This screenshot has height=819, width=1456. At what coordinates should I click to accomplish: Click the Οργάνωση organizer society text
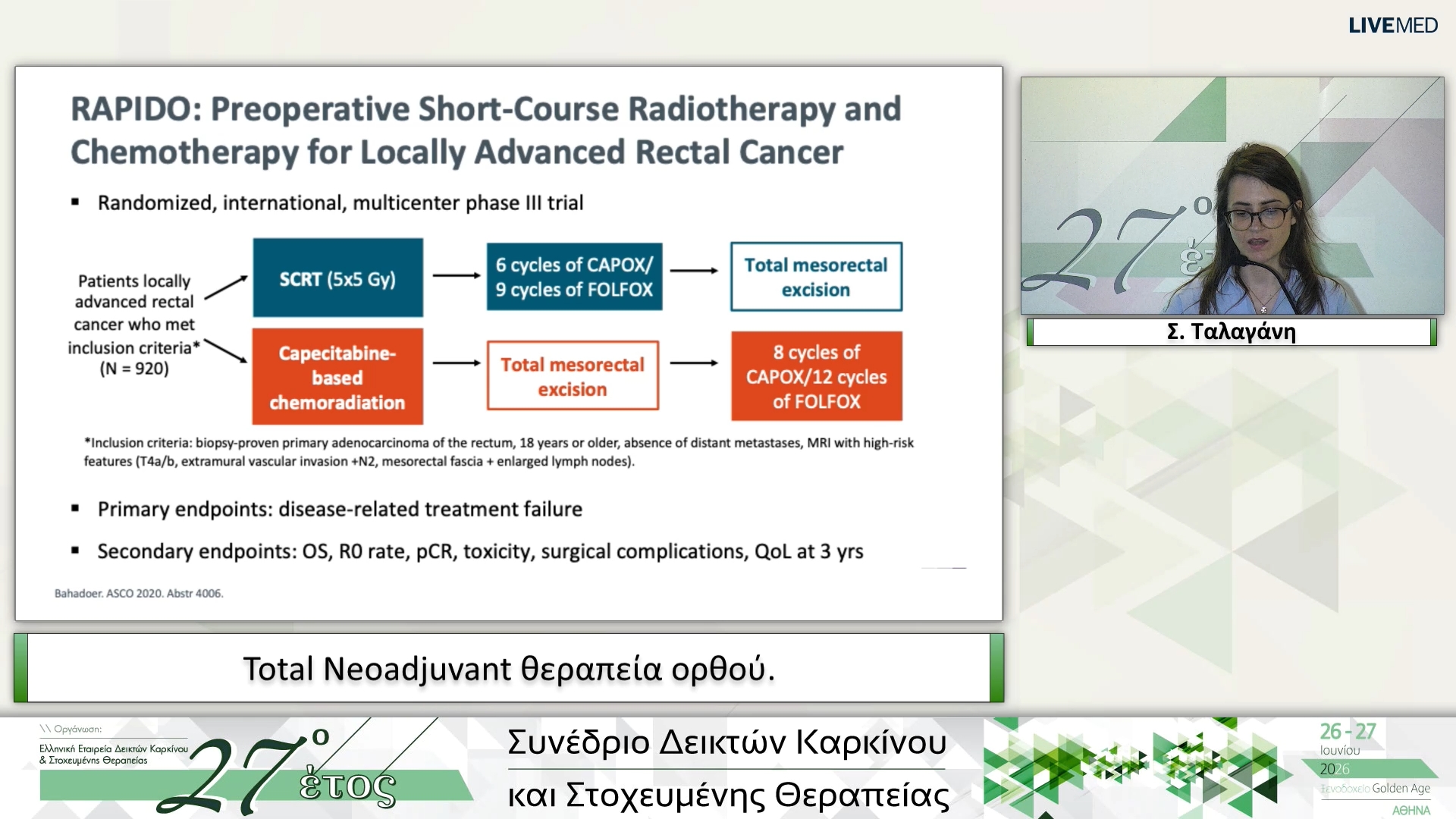click(114, 745)
